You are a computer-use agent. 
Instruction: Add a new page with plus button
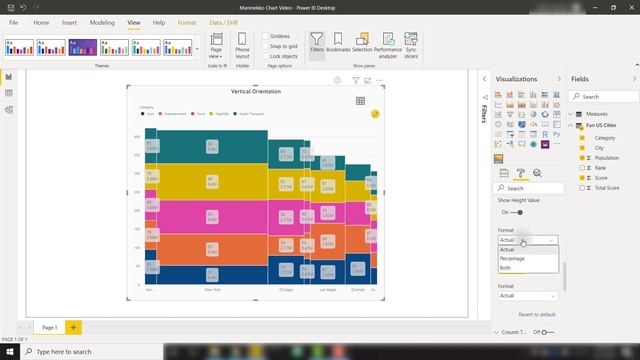click(x=73, y=327)
